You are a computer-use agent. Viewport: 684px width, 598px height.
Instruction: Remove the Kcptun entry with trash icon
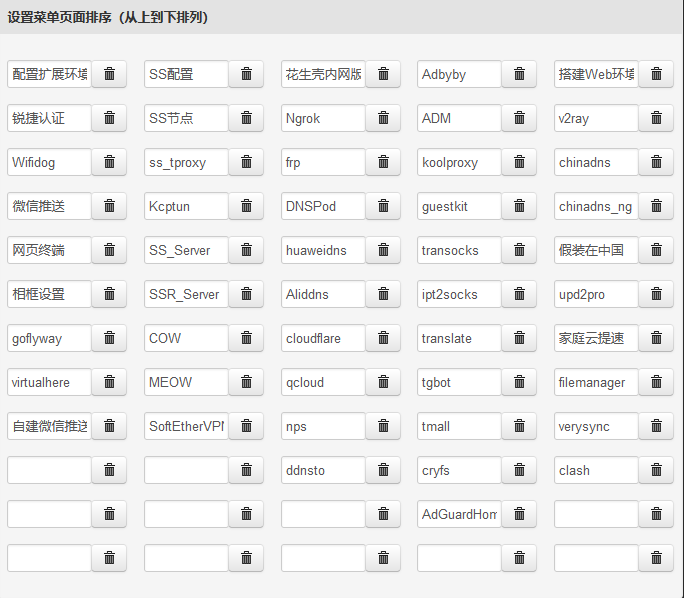[x=246, y=206]
